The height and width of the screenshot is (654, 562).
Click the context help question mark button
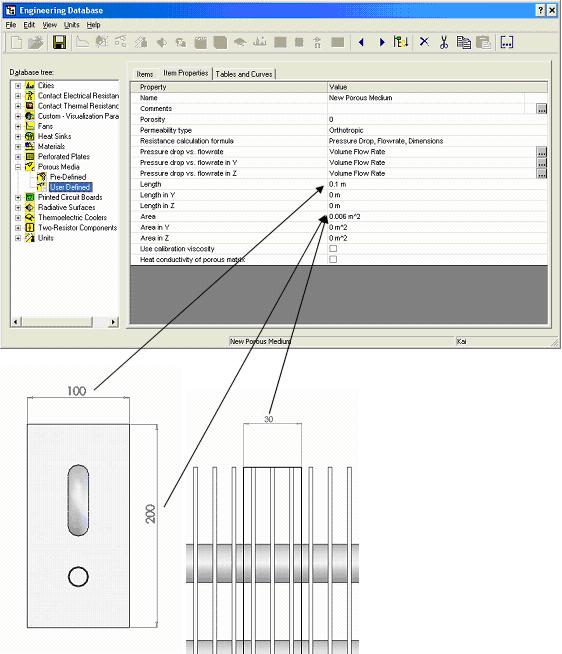point(540,10)
